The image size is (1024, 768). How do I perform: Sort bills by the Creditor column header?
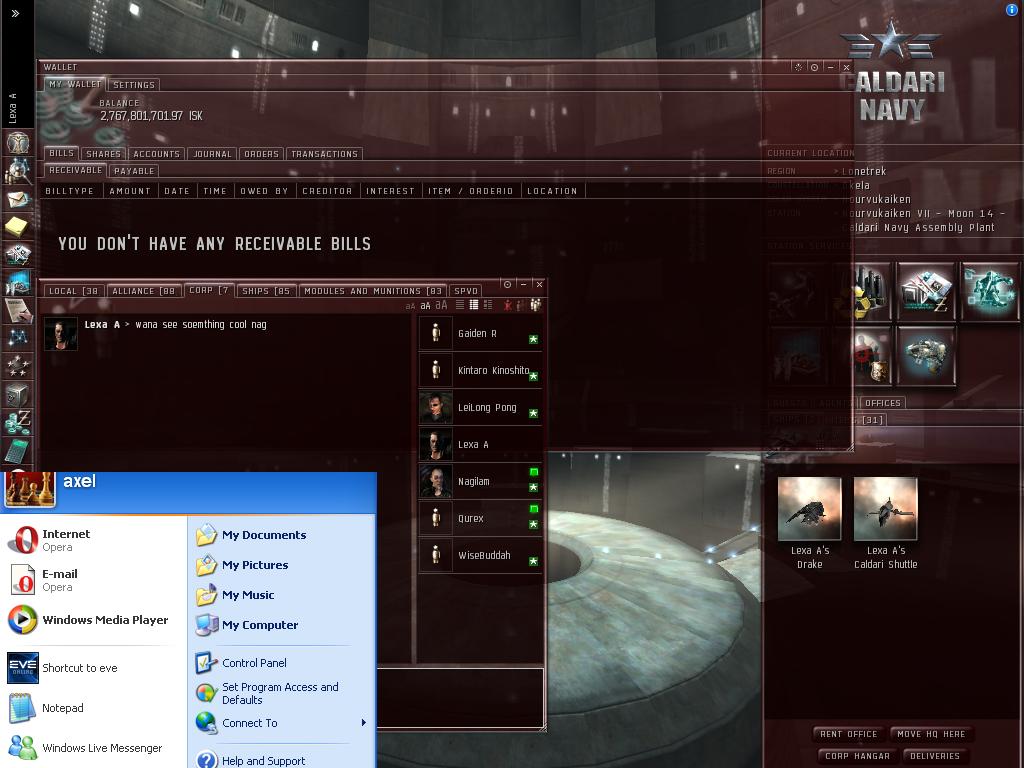(327, 191)
